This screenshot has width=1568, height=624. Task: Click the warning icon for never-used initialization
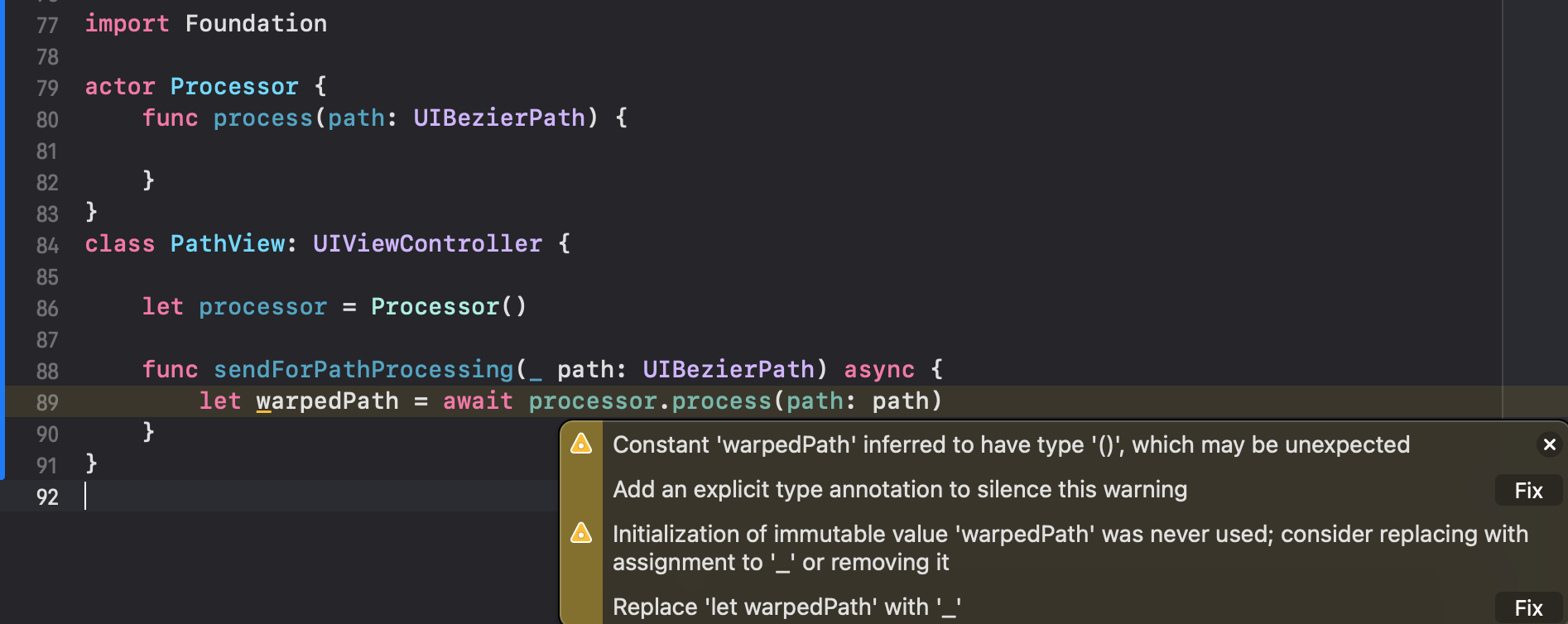click(x=581, y=532)
